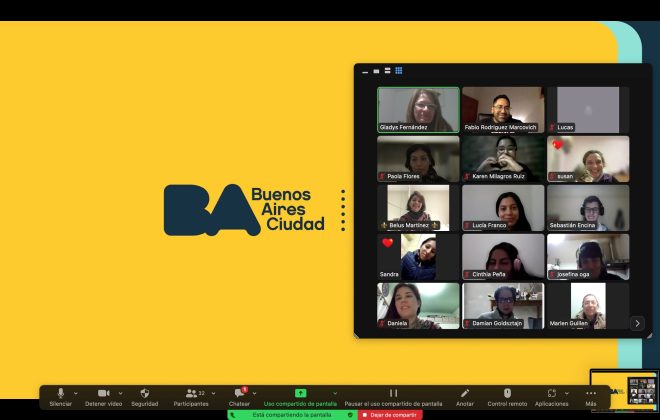The image size is (660, 420).
Task: Select the Daniela video tile
Action: tap(418, 306)
